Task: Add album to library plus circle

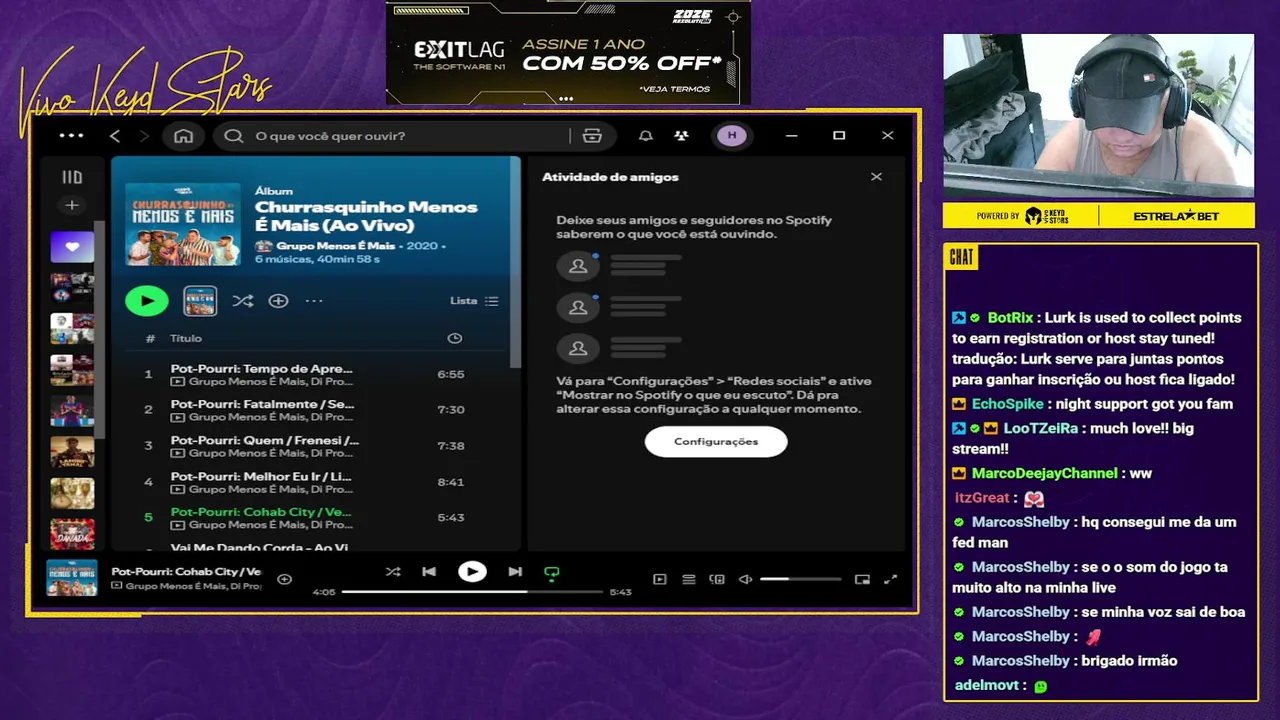Action: point(278,300)
